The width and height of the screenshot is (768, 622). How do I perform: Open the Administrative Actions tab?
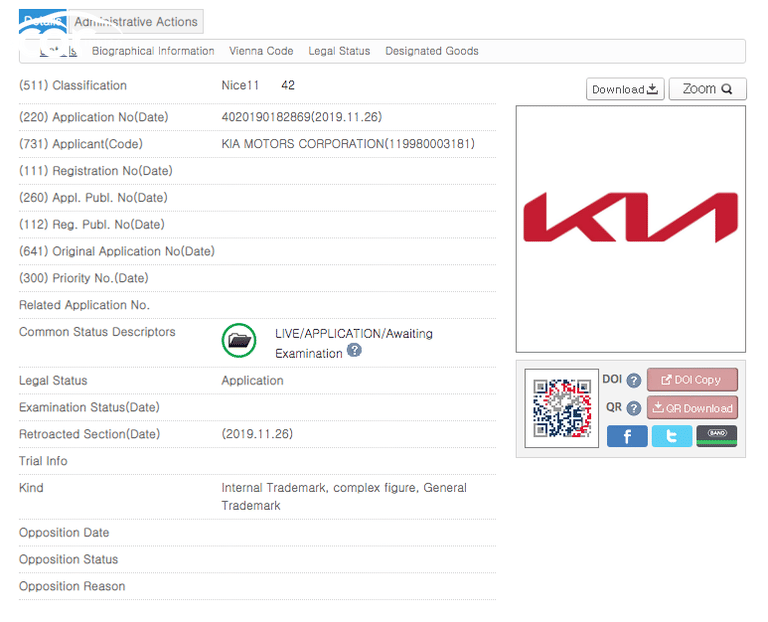point(136,22)
